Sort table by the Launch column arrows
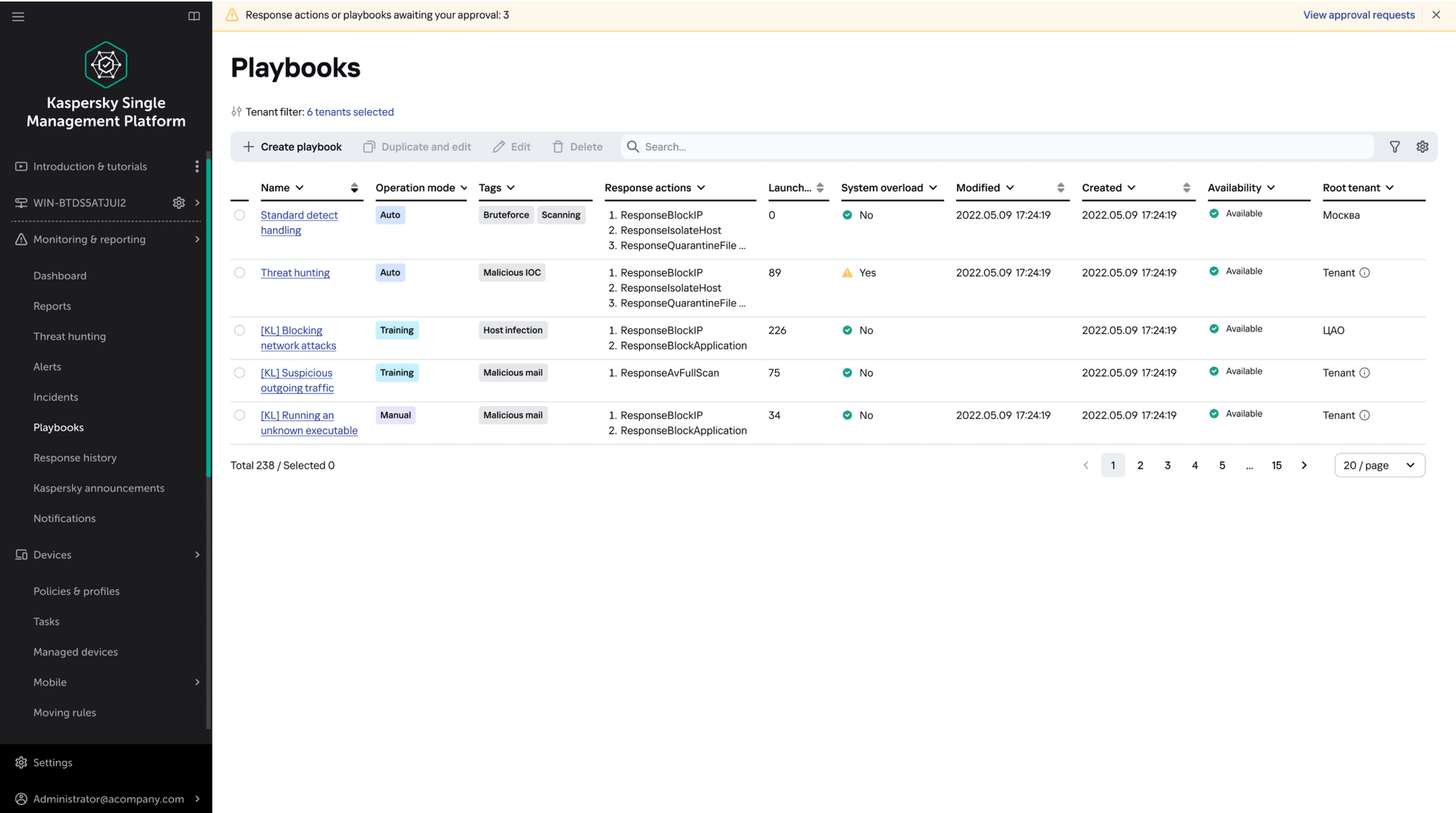This screenshot has height=813, width=1456. [820, 188]
